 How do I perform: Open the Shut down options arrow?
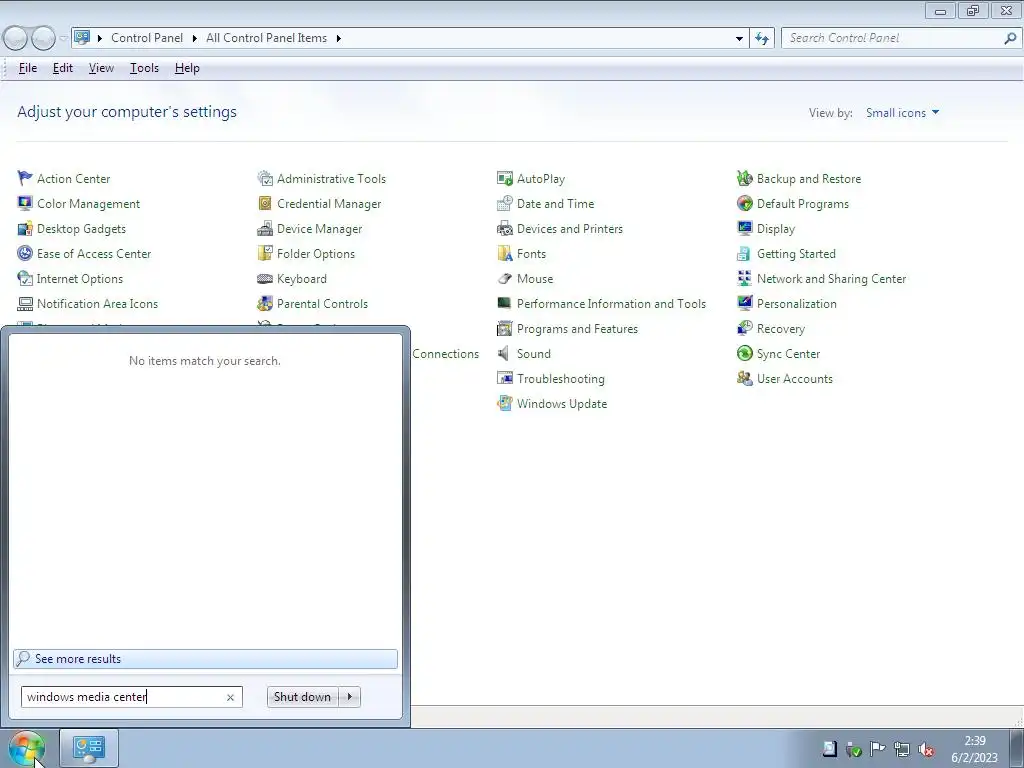[x=350, y=697]
